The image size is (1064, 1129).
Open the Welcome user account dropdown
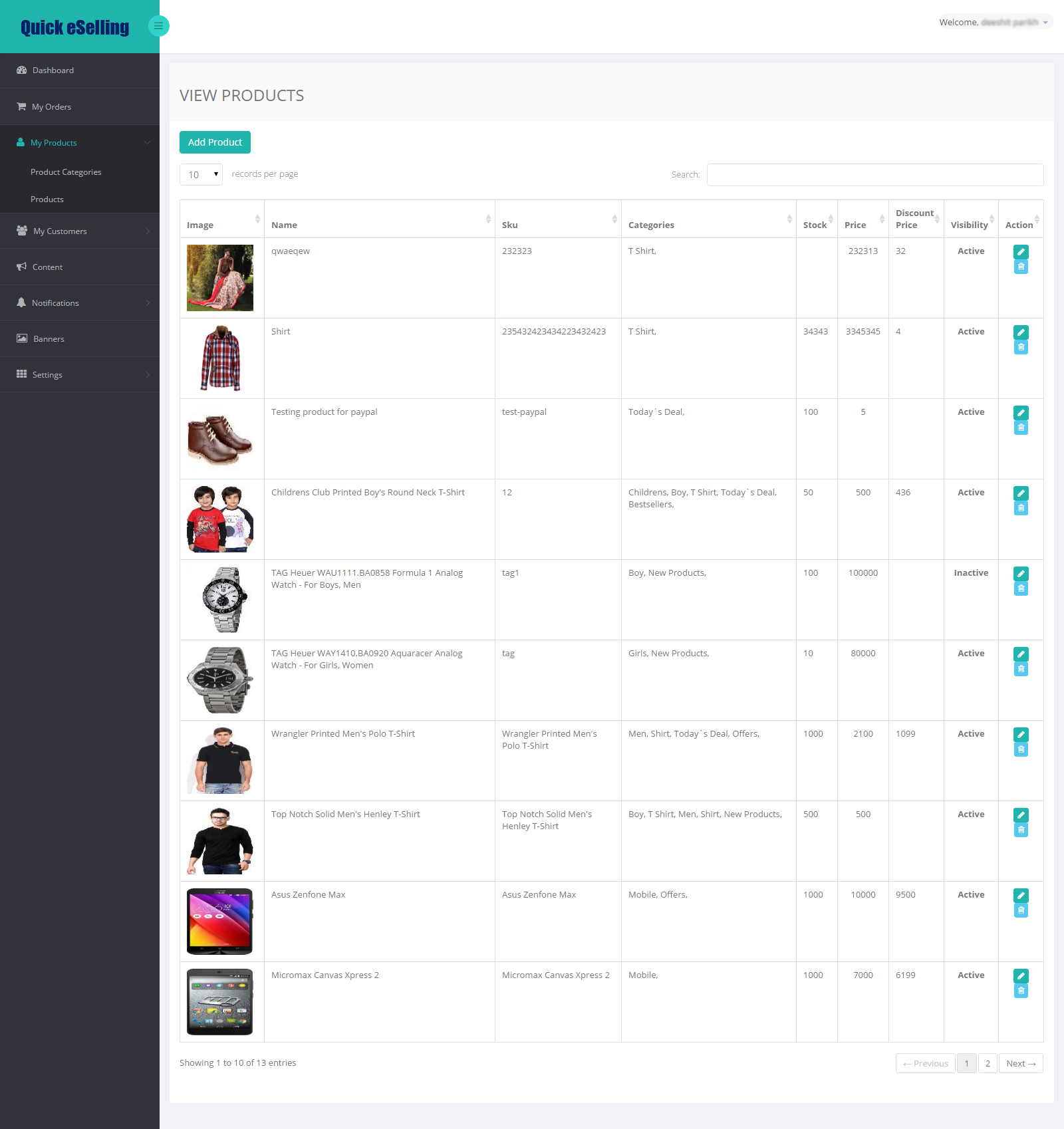coord(994,22)
